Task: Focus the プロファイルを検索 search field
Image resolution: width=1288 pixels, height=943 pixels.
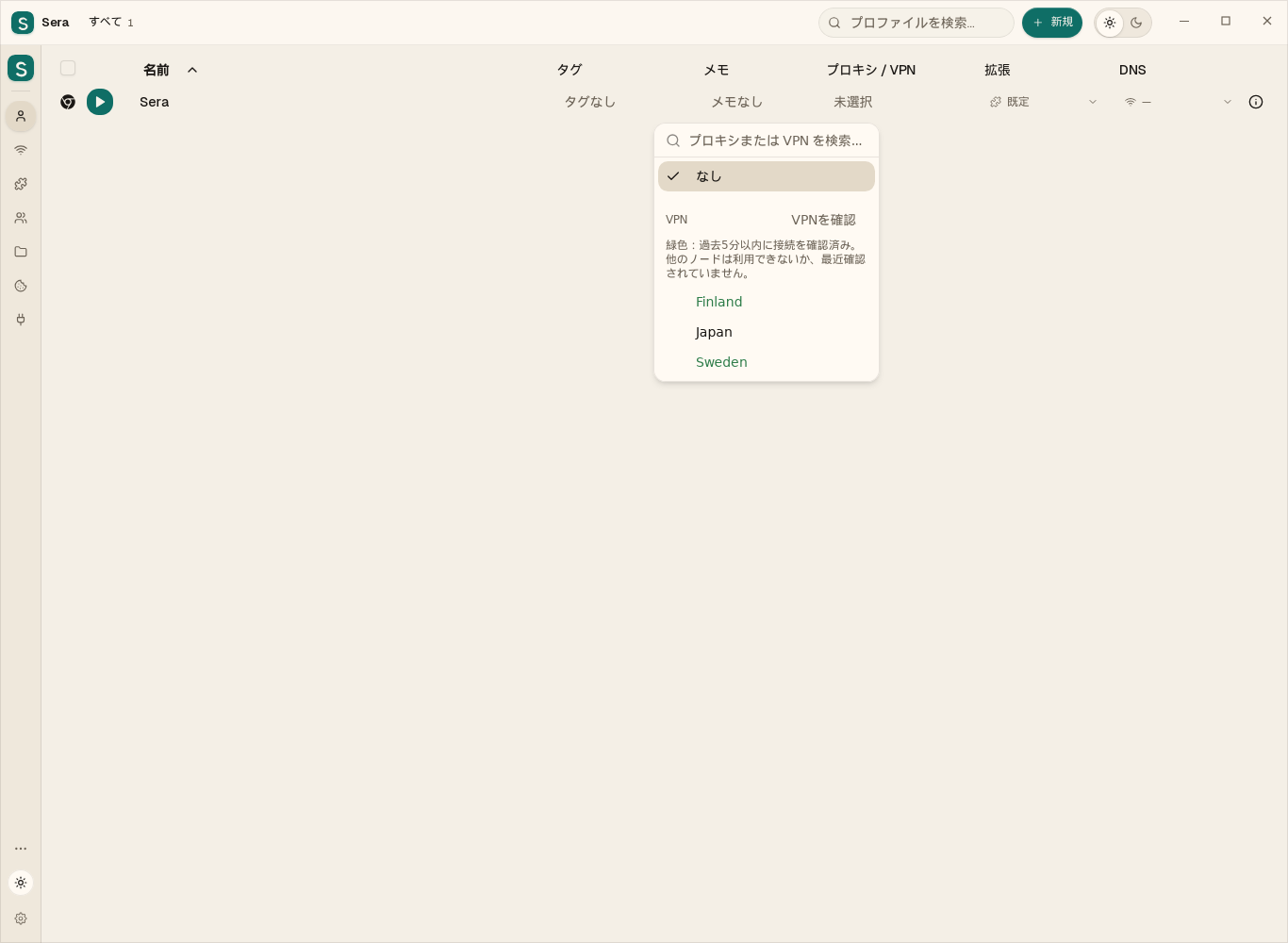Action: pyautogui.click(x=916, y=23)
